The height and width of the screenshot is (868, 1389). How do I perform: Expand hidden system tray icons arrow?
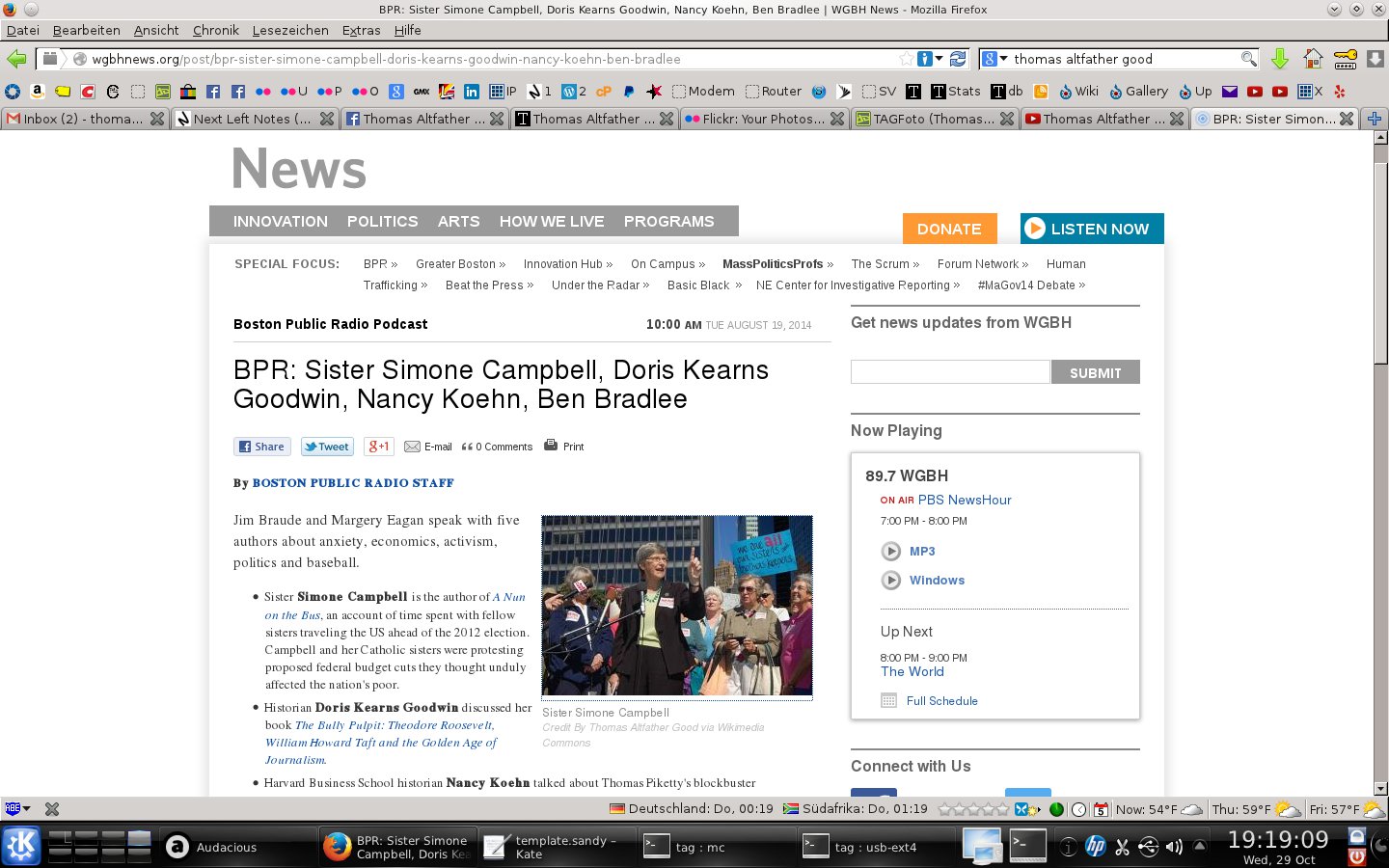[x=1200, y=847]
